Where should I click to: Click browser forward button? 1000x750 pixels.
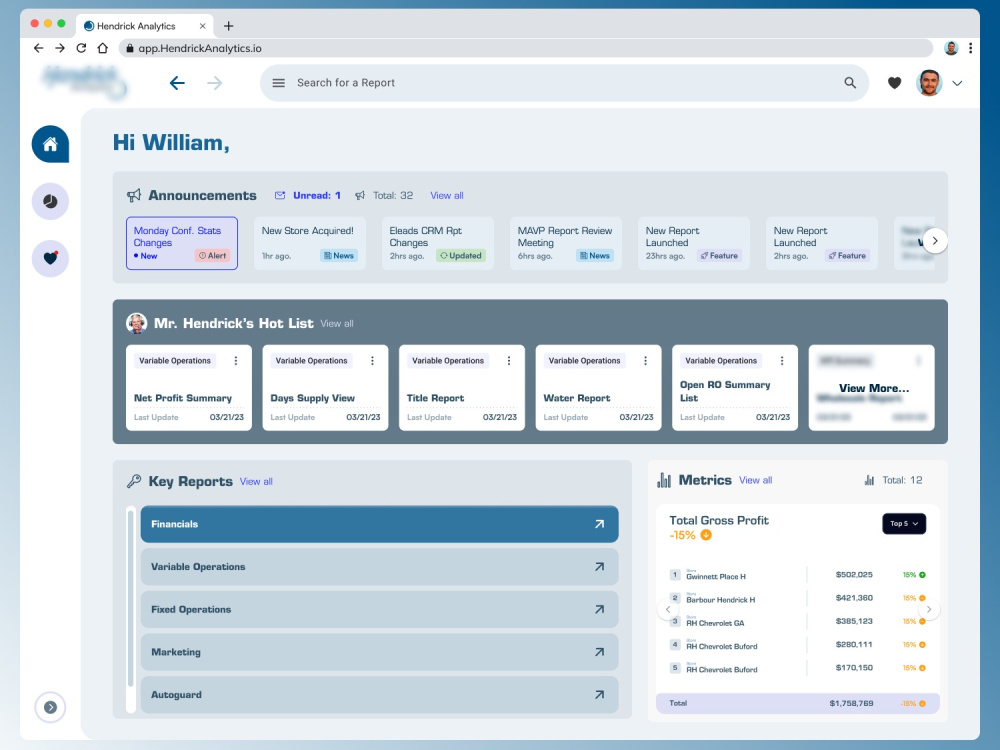pyautogui.click(x=60, y=48)
